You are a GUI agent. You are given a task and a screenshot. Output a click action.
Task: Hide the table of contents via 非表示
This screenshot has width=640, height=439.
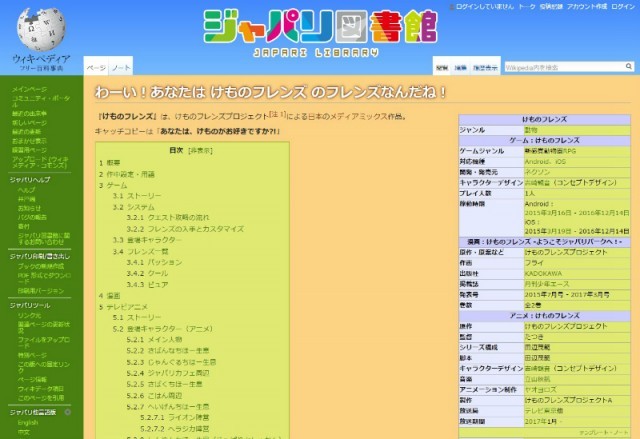point(200,150)
